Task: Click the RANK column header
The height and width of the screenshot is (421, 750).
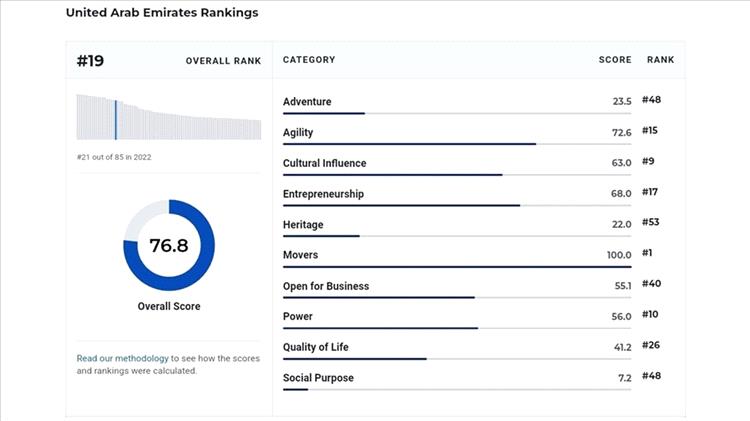Action: click(x=660, y=60)
